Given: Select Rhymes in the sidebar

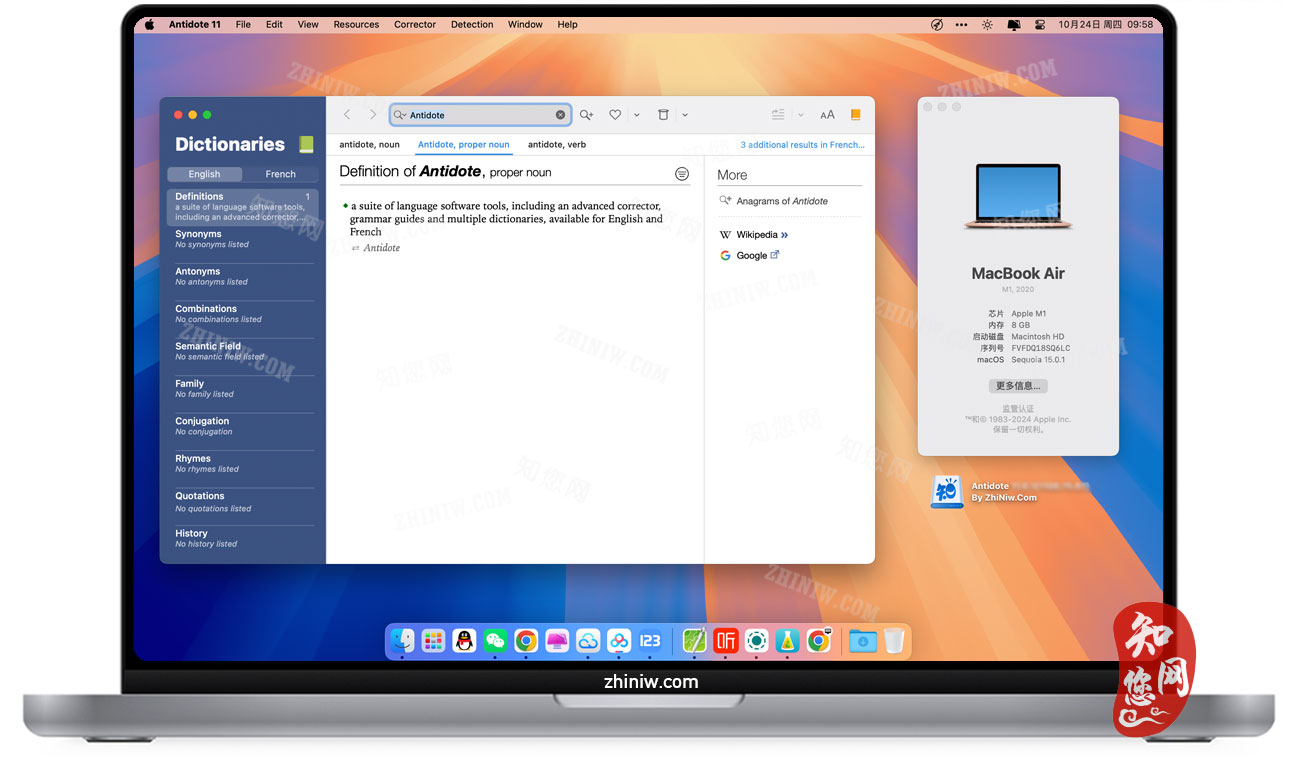Looking at the screenshot, I should pyautogui.click(x=242, y=465).
